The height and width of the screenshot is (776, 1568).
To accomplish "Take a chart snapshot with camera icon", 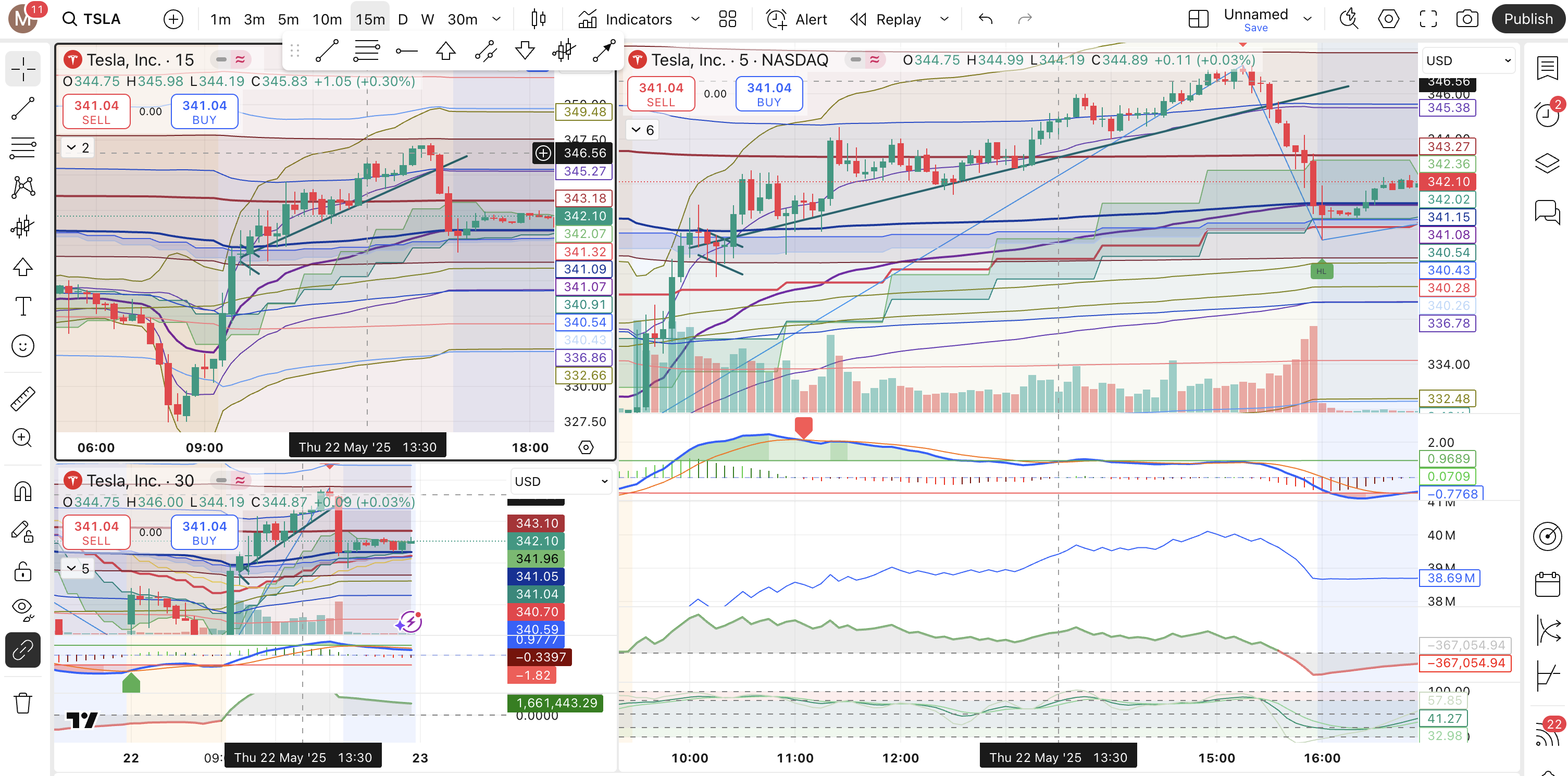I will tap(1467, 19).
